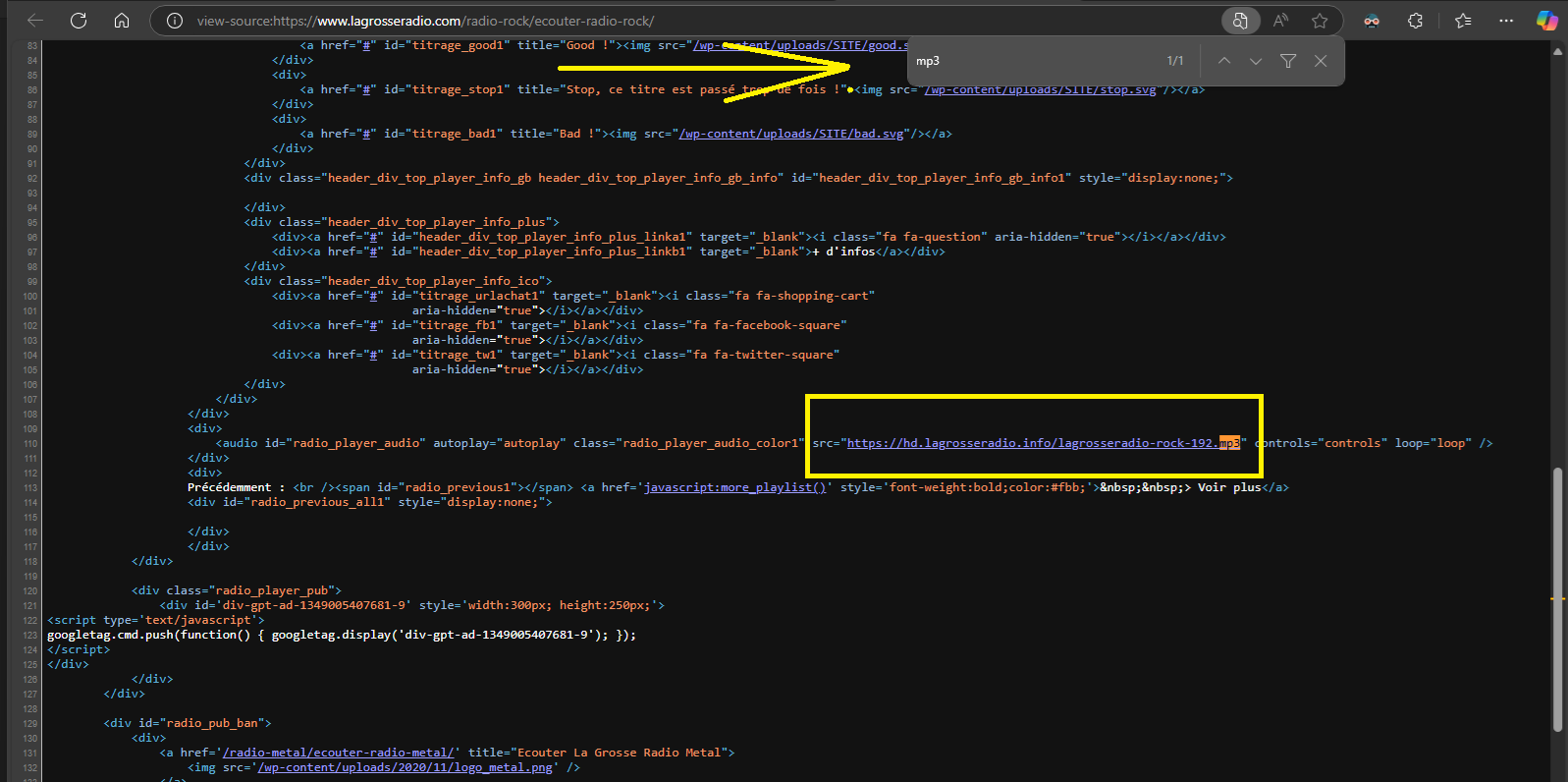Viewport: 1568px width, 782px height.
Task: Click the text id="radio_player_audio"
Action: pyautogui.click(x=345, y=443)
